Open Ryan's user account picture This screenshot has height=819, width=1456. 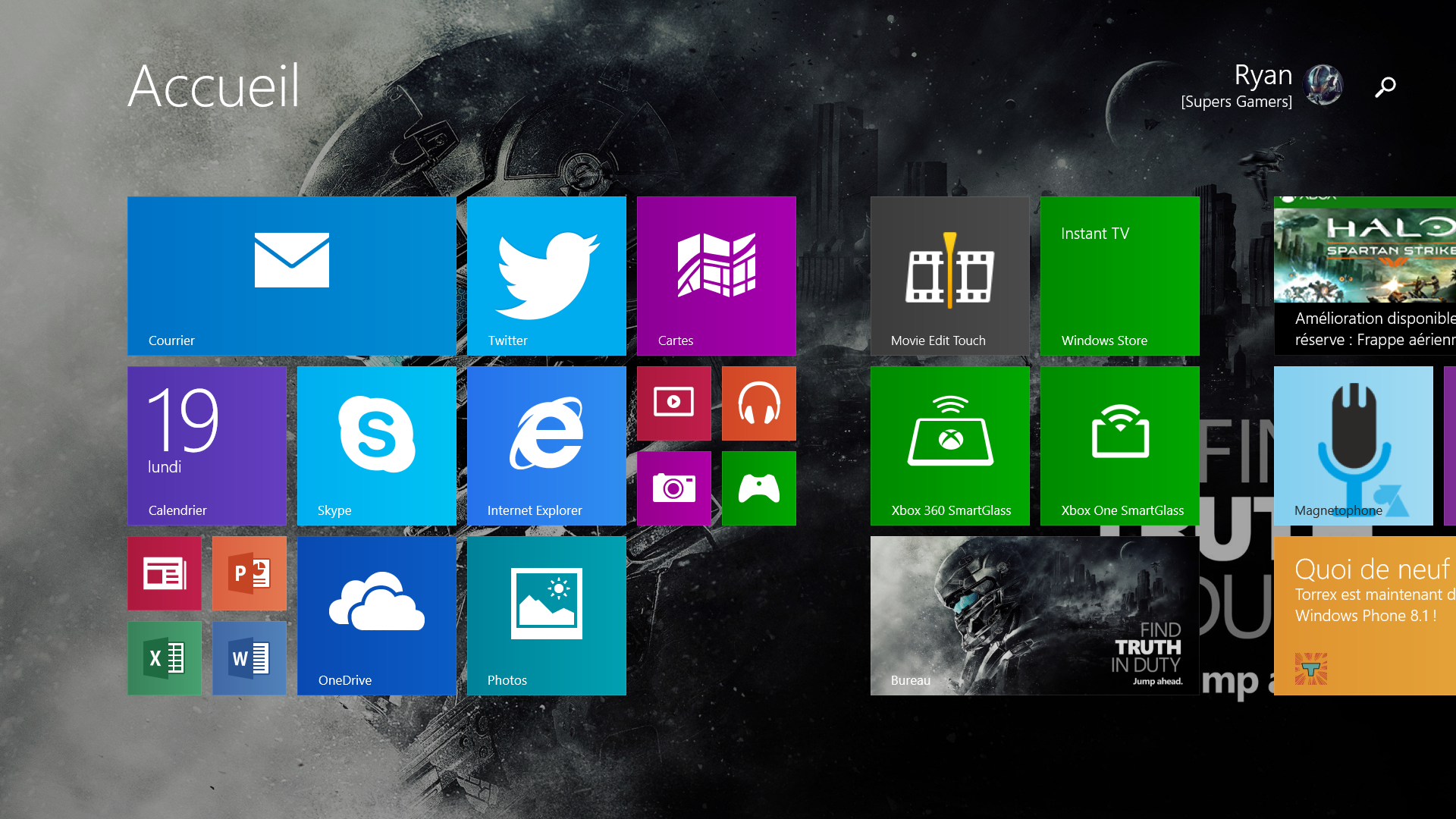[1323, 85]
